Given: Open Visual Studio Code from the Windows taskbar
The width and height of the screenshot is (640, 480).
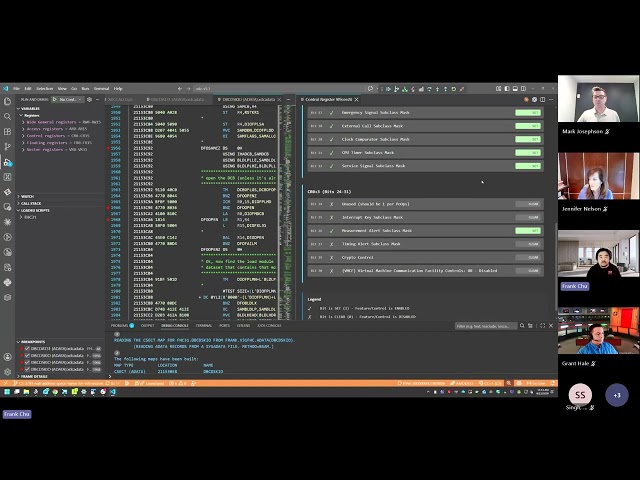Looking at the screenshot, I should click(x=113, y=391).
